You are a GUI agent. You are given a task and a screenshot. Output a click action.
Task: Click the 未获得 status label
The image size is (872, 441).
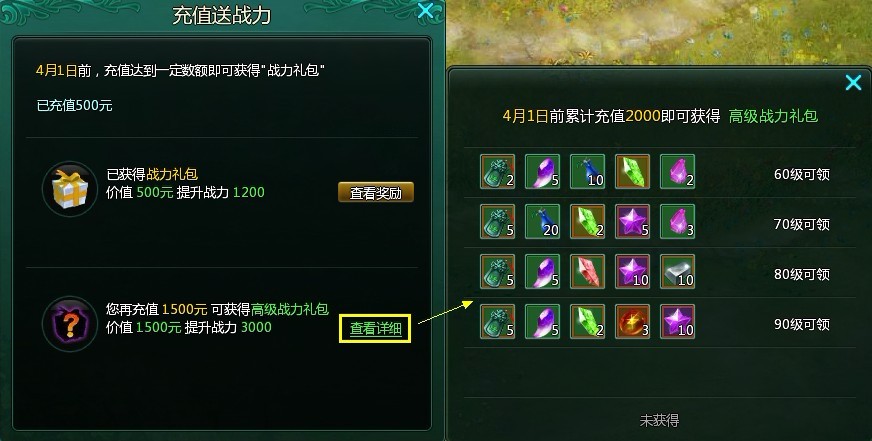click(660, 420)
